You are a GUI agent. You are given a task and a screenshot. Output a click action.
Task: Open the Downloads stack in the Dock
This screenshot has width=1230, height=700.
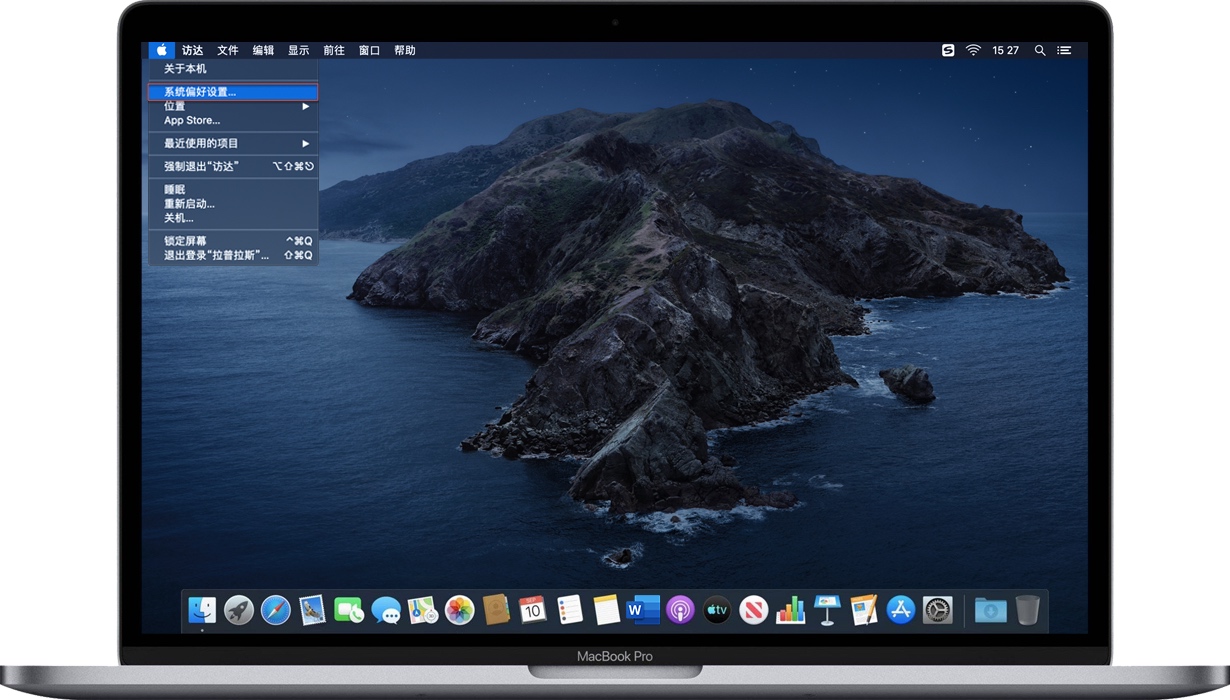coord(990,609)
